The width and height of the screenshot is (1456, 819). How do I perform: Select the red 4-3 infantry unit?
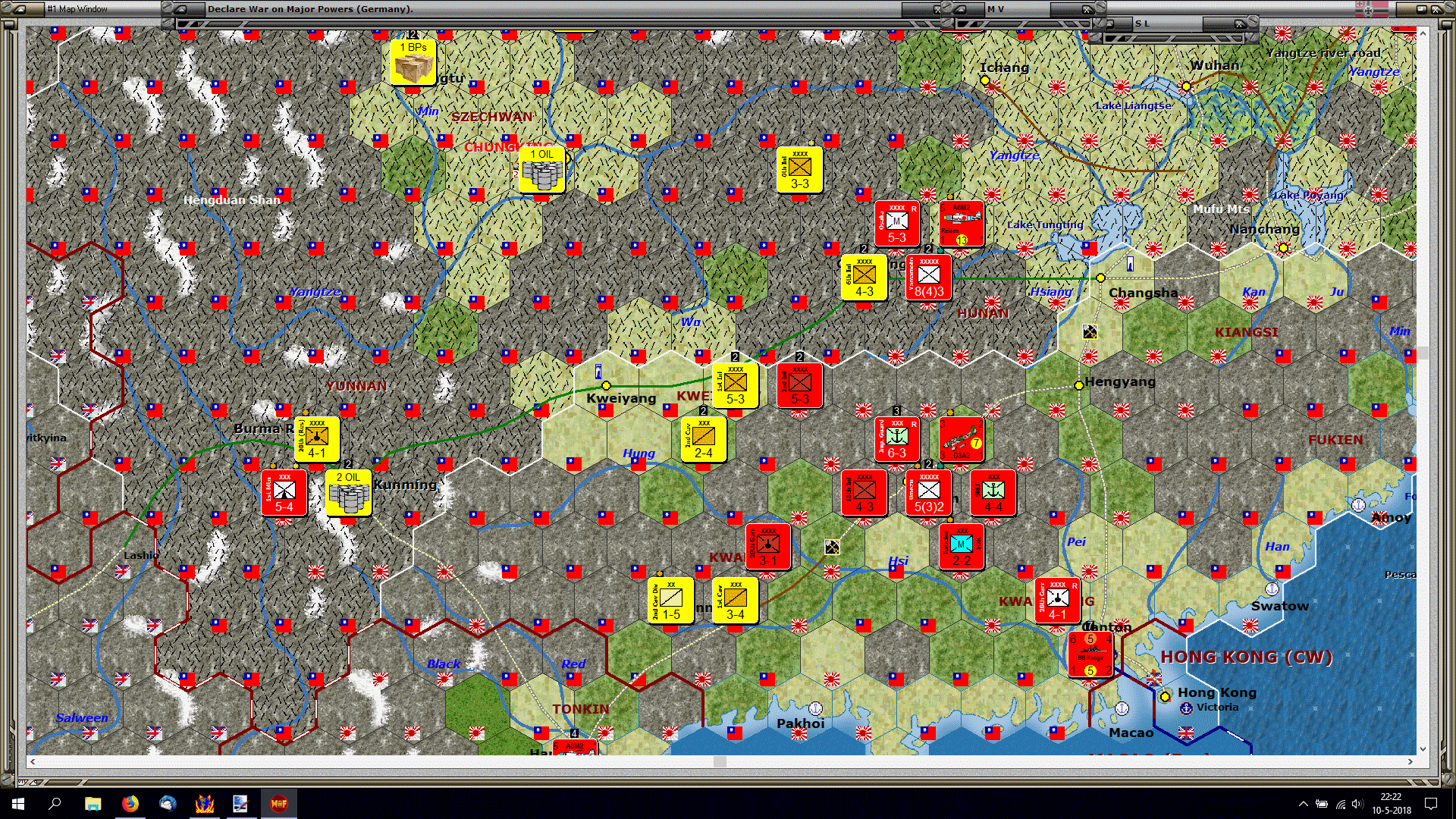pyautogui.click(x=864, y=493)
